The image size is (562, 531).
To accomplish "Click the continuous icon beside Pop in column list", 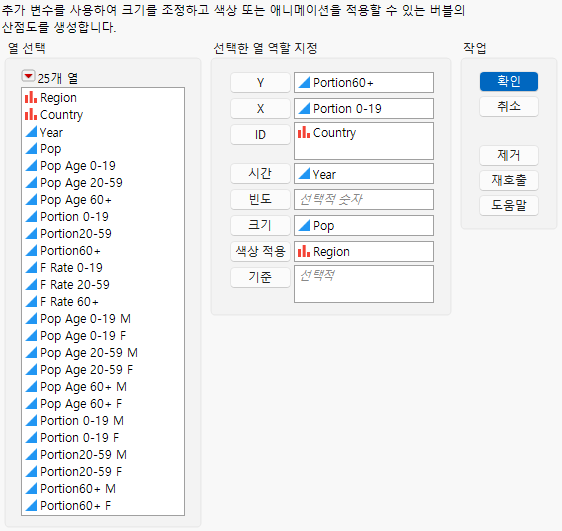I will point(31,148).
